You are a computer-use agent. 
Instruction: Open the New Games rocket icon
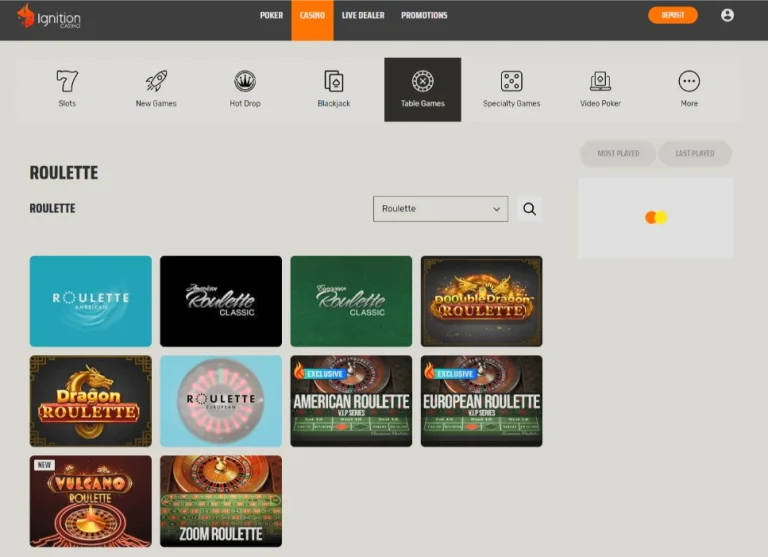pos(156,81)
